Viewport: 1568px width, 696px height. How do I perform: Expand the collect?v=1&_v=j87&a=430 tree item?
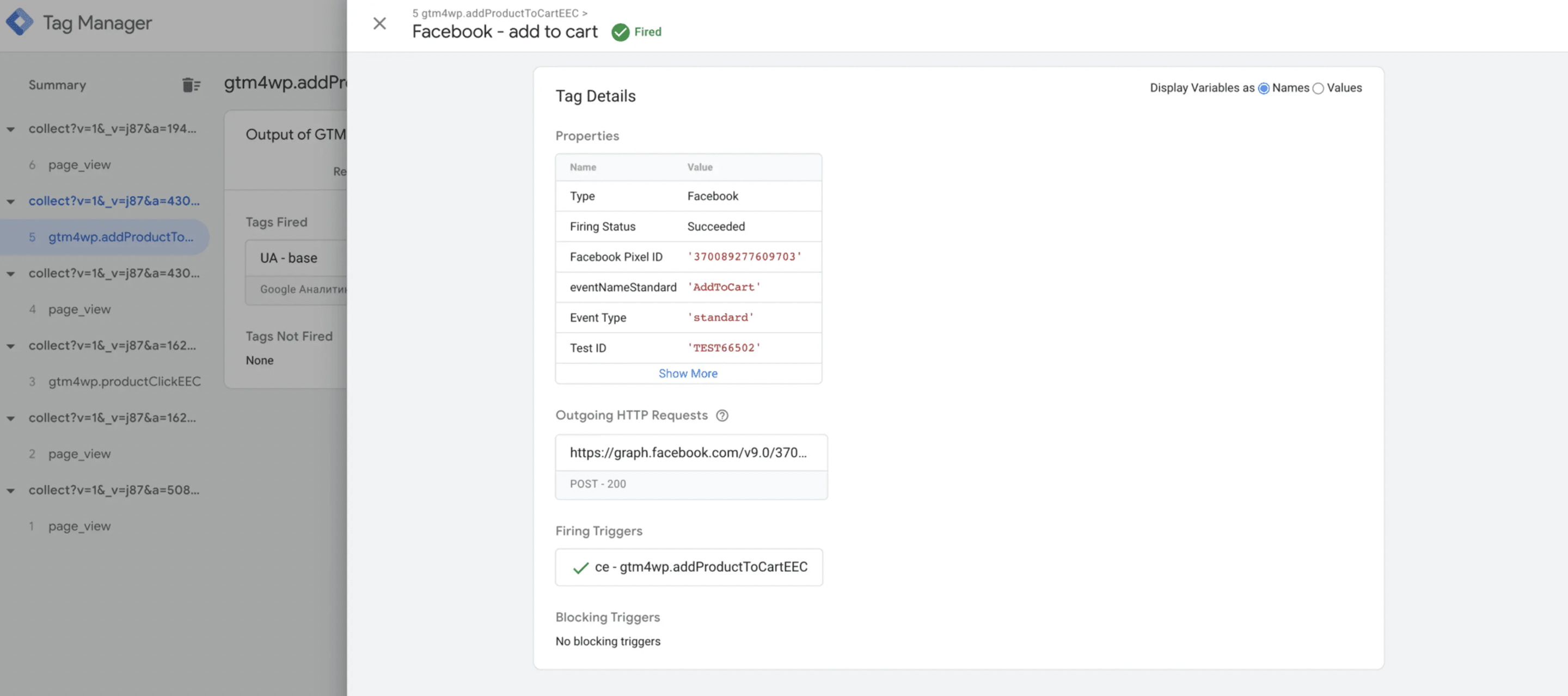coord(9,201)
